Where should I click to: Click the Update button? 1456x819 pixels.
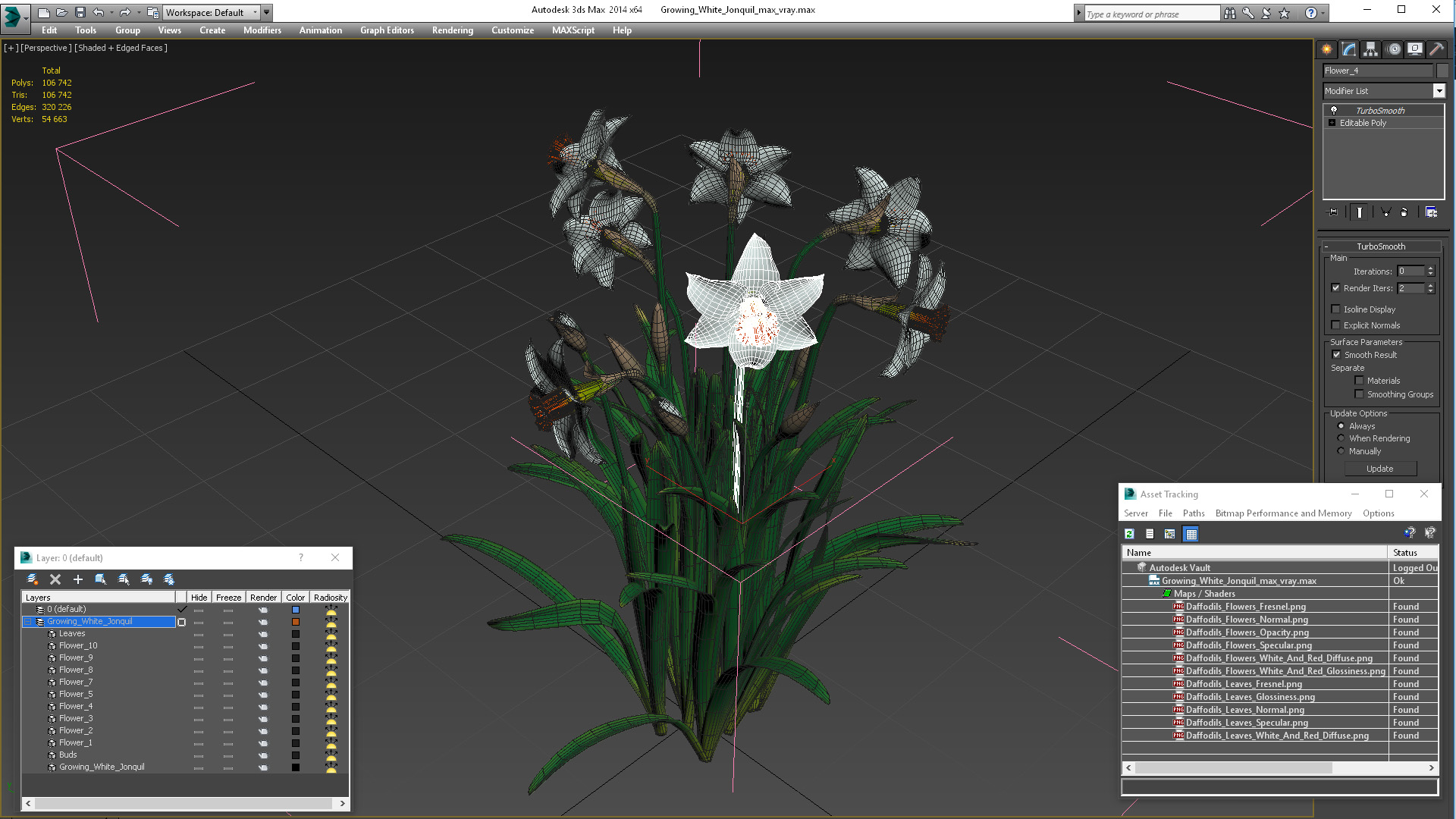pos(1380,469)
